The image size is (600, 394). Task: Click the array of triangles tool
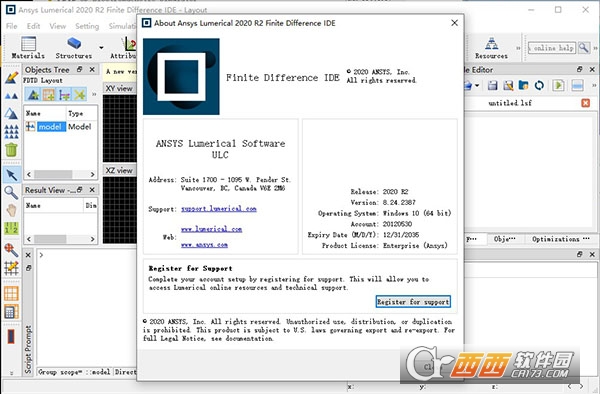[x=11, y=131]
